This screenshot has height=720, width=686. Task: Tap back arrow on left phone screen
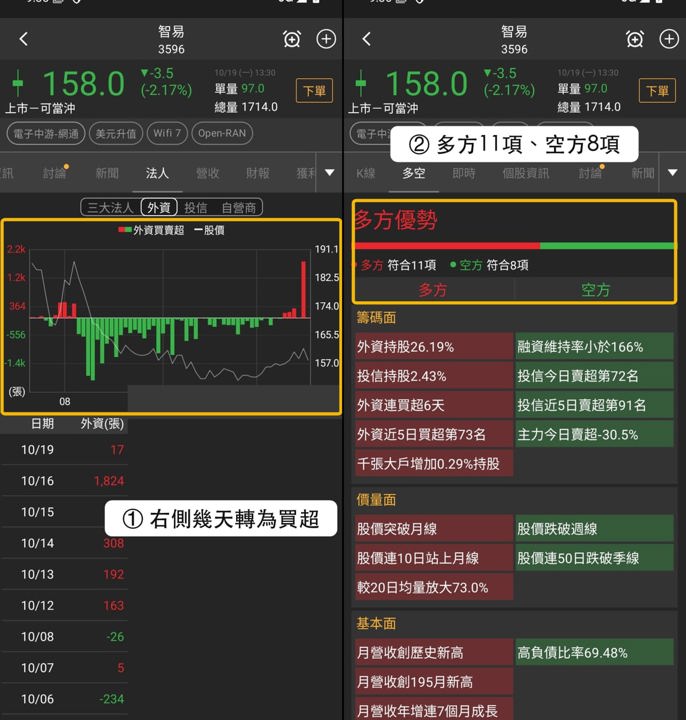click(24, 39)
